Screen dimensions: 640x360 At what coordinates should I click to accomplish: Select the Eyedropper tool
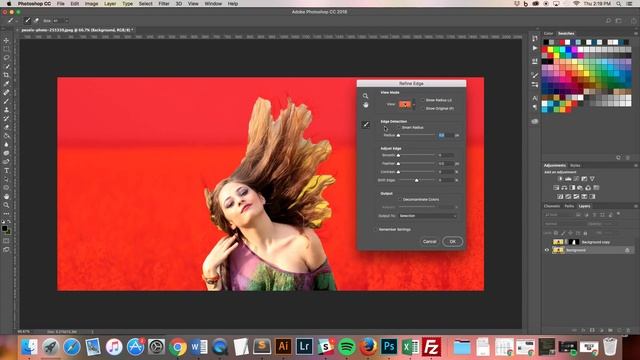pos(6,84)
